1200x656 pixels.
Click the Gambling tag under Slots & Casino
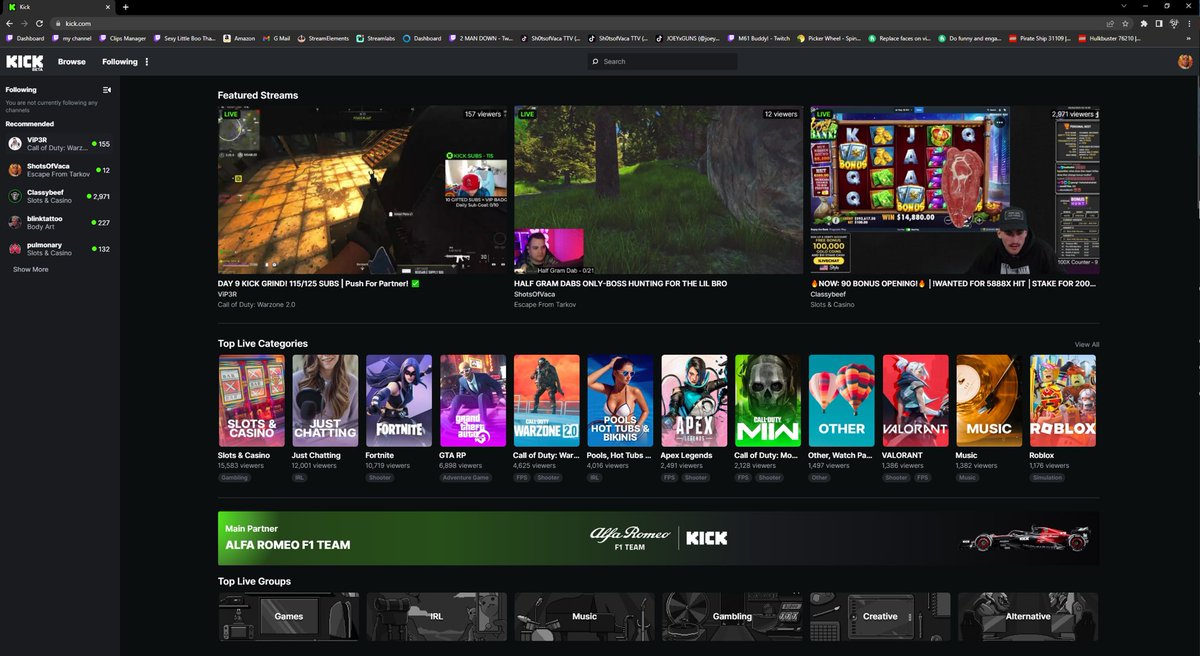click(235, 477)
